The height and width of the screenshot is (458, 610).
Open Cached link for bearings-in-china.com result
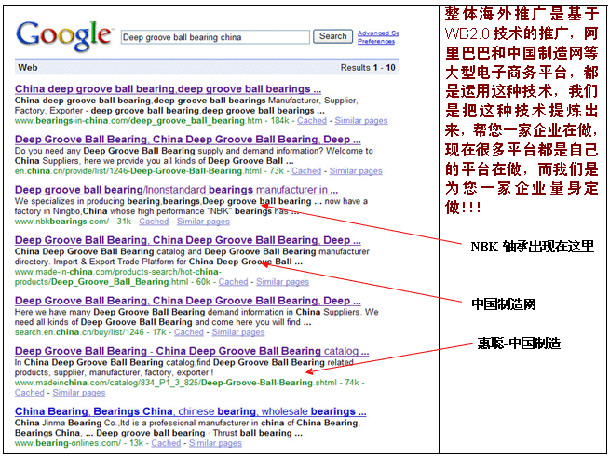point(312,121)
